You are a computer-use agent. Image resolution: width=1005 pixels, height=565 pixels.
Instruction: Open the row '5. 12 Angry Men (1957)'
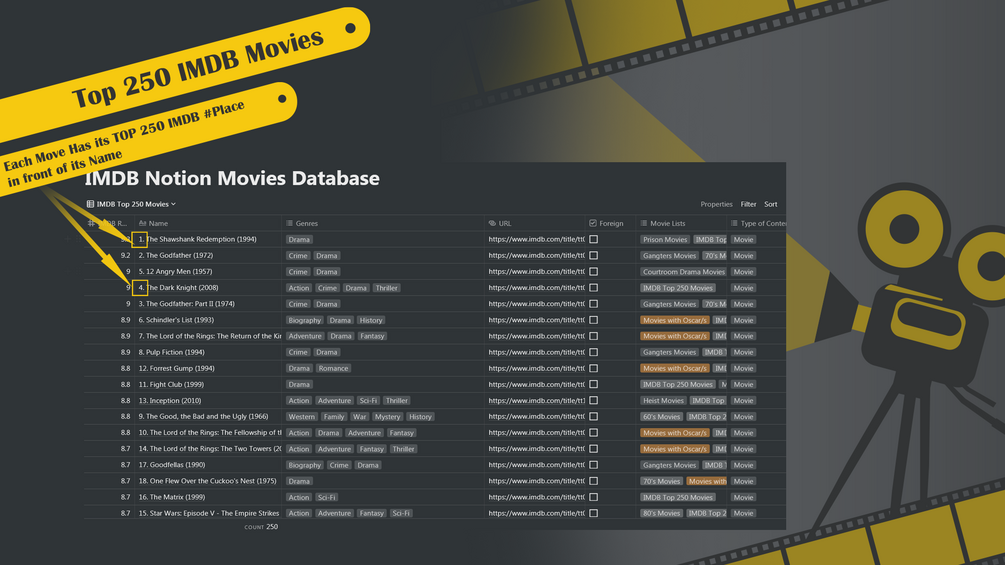175,272
